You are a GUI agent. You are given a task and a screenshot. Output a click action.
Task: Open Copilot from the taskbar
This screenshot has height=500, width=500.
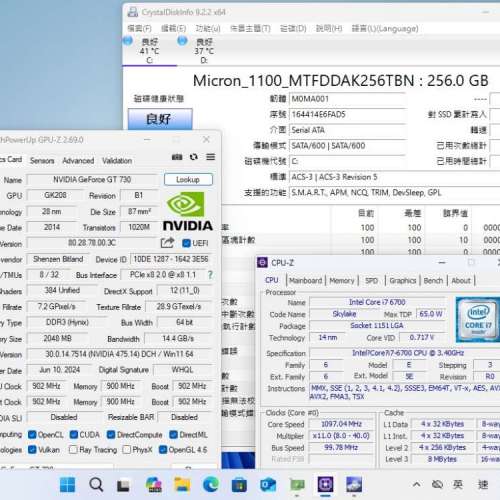click(x=154, y=485)
